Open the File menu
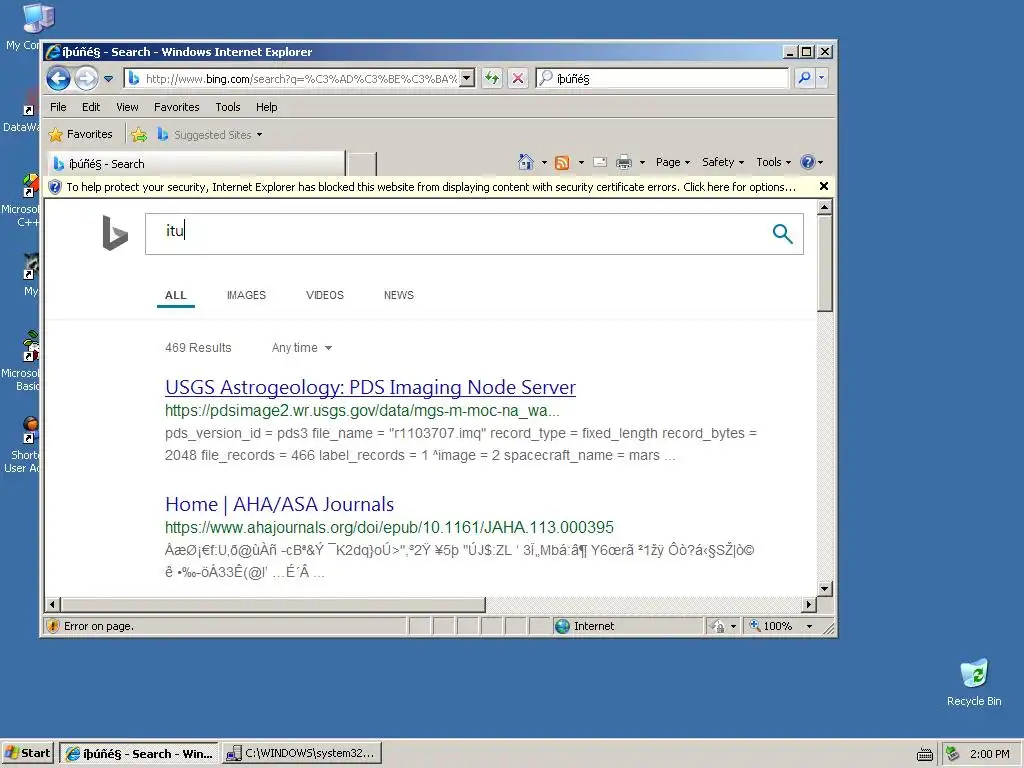 (x=58, y=107)
